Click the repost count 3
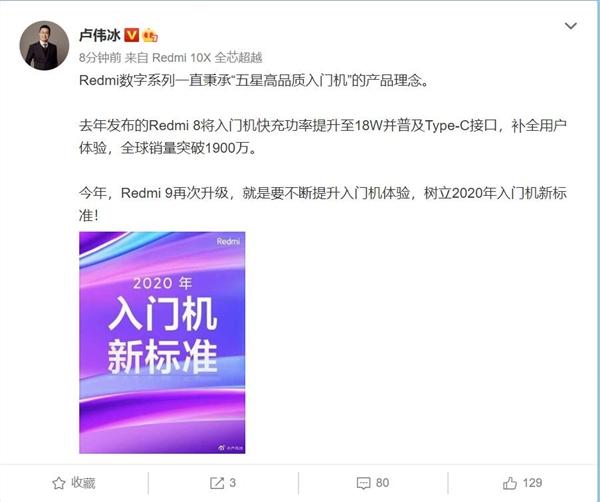Screen dimensions: 600x502 pos(232,483)
